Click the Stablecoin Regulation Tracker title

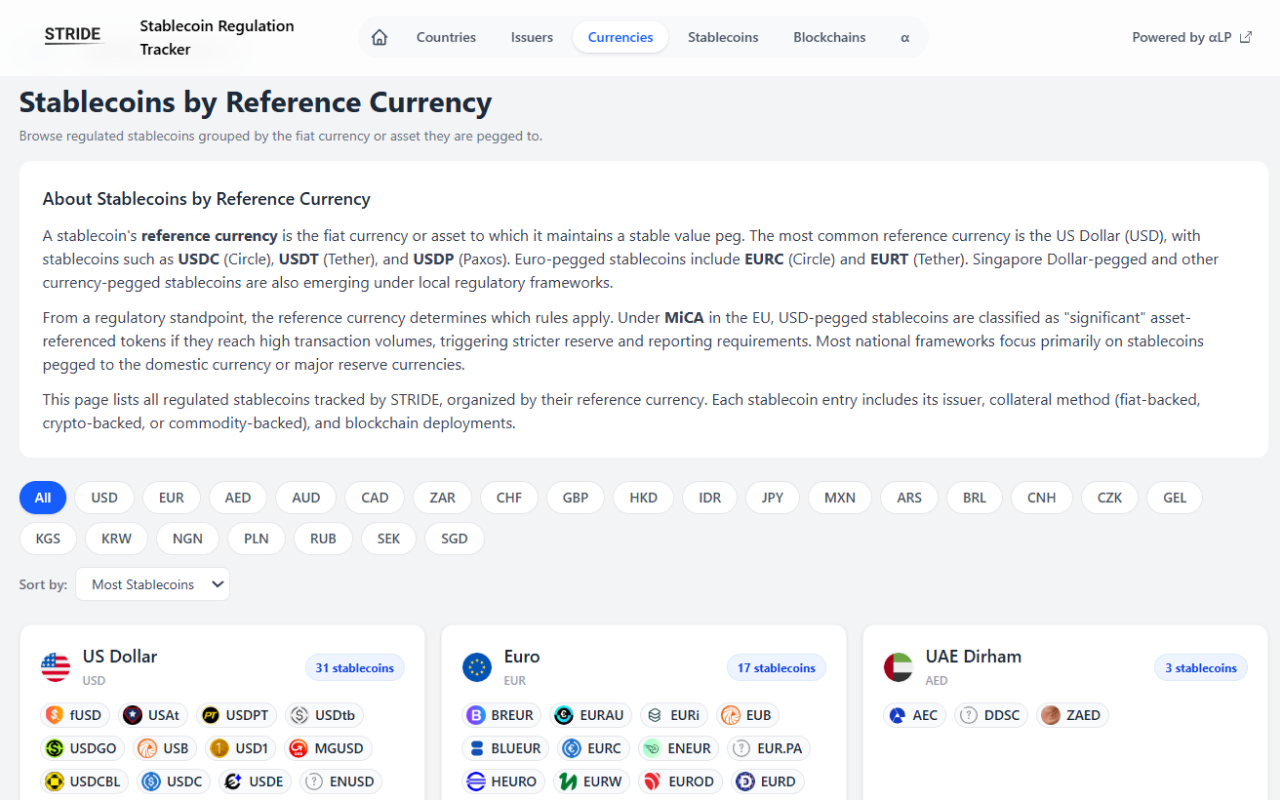tap(217, 37)
